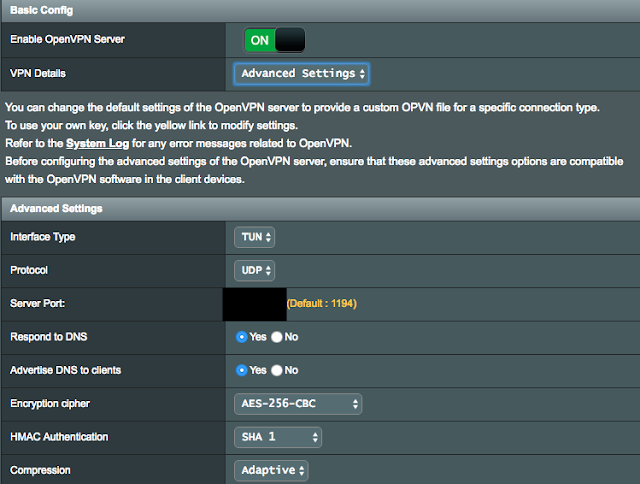Click the Basic Config section header
The image size is (640, 484).
pos(42,9)
